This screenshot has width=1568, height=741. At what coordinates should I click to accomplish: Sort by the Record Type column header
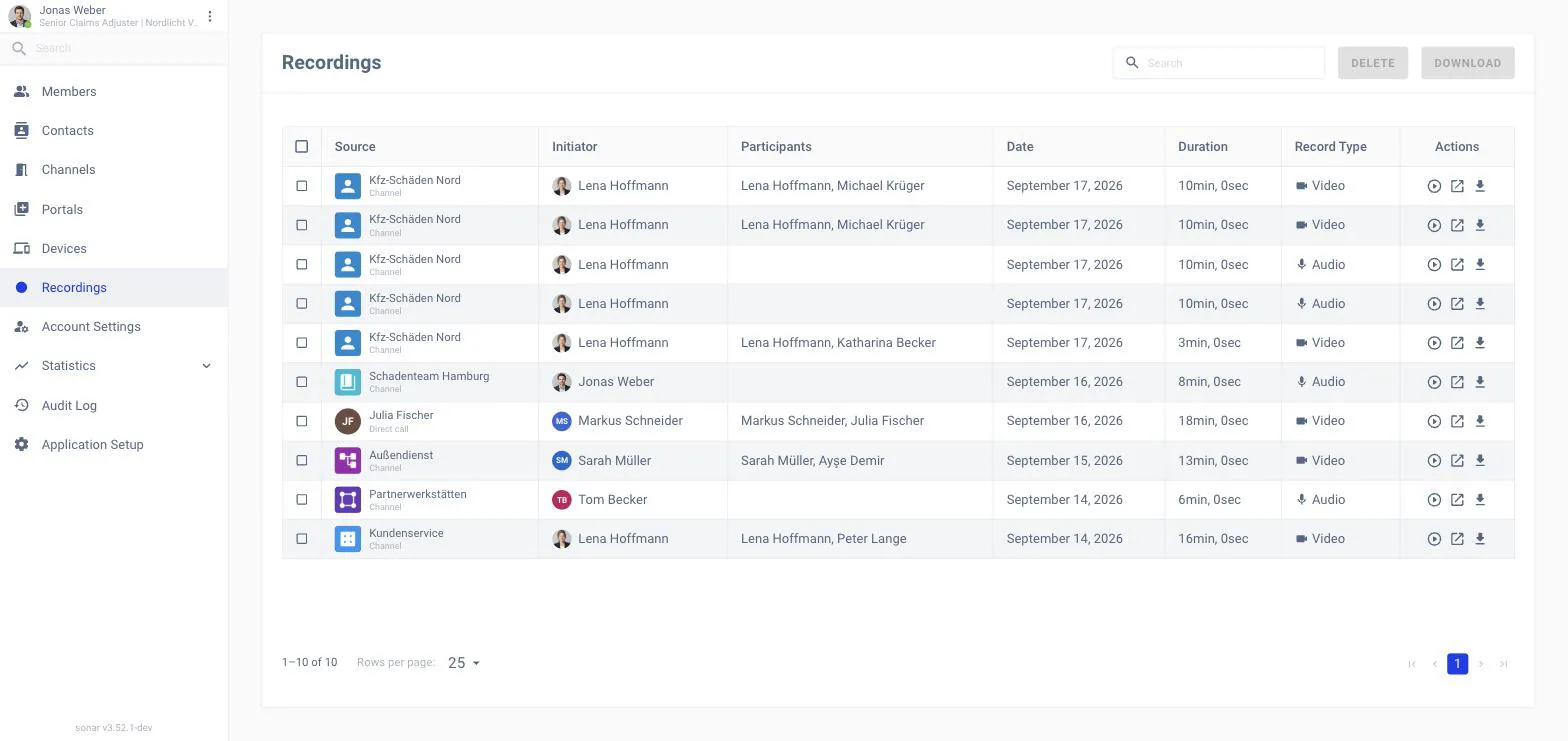[1330, 147]
